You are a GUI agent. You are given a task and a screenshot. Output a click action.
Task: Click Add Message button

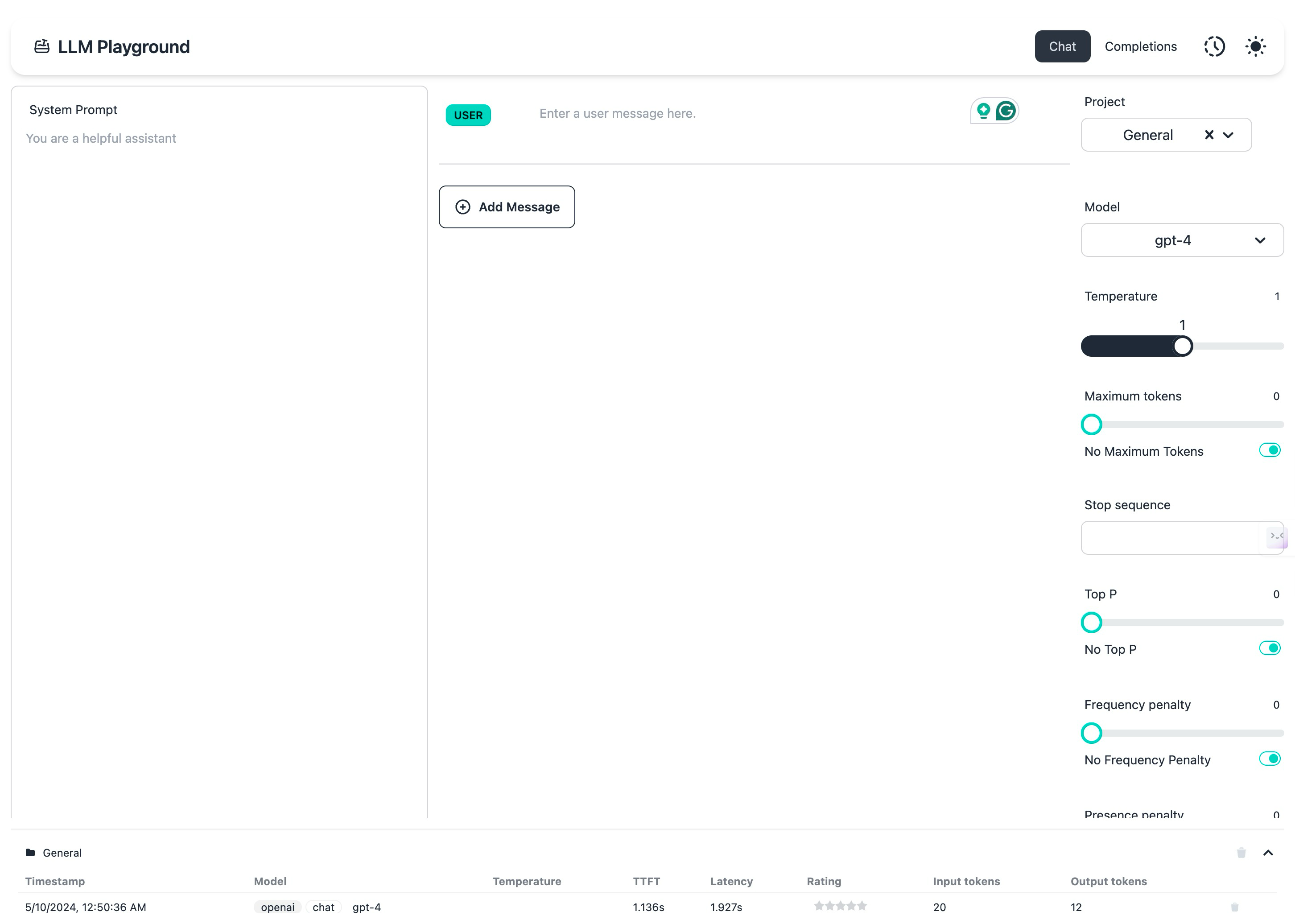[x=506, y=206]
